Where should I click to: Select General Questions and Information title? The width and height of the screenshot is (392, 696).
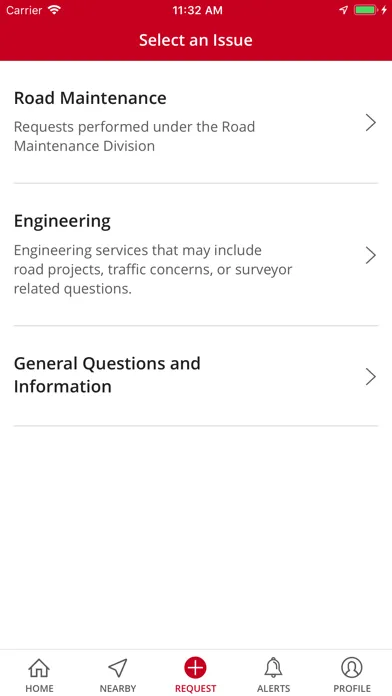pos(107,375)
